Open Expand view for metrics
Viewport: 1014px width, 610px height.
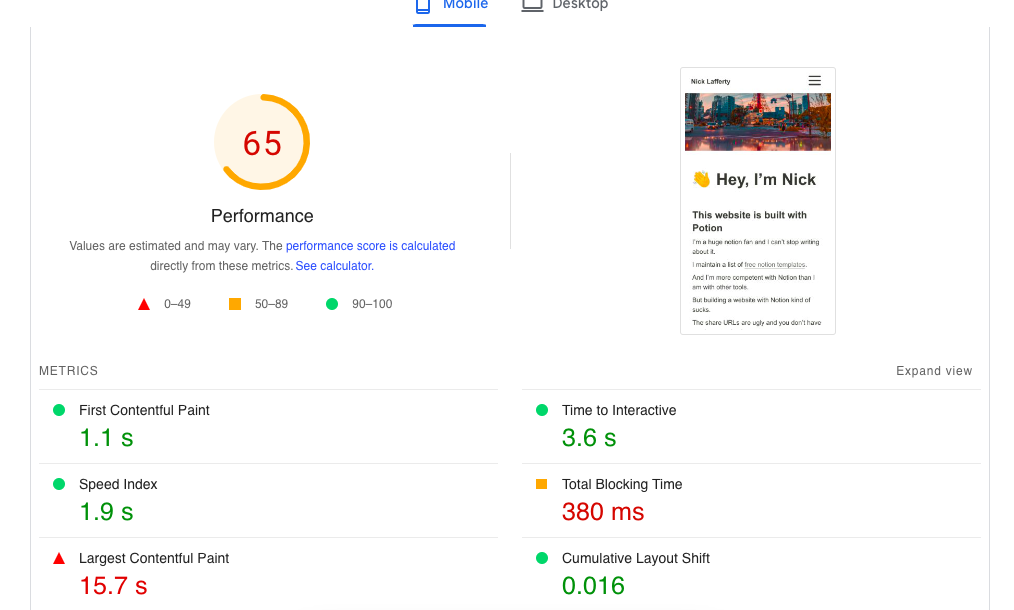[934, 370]
